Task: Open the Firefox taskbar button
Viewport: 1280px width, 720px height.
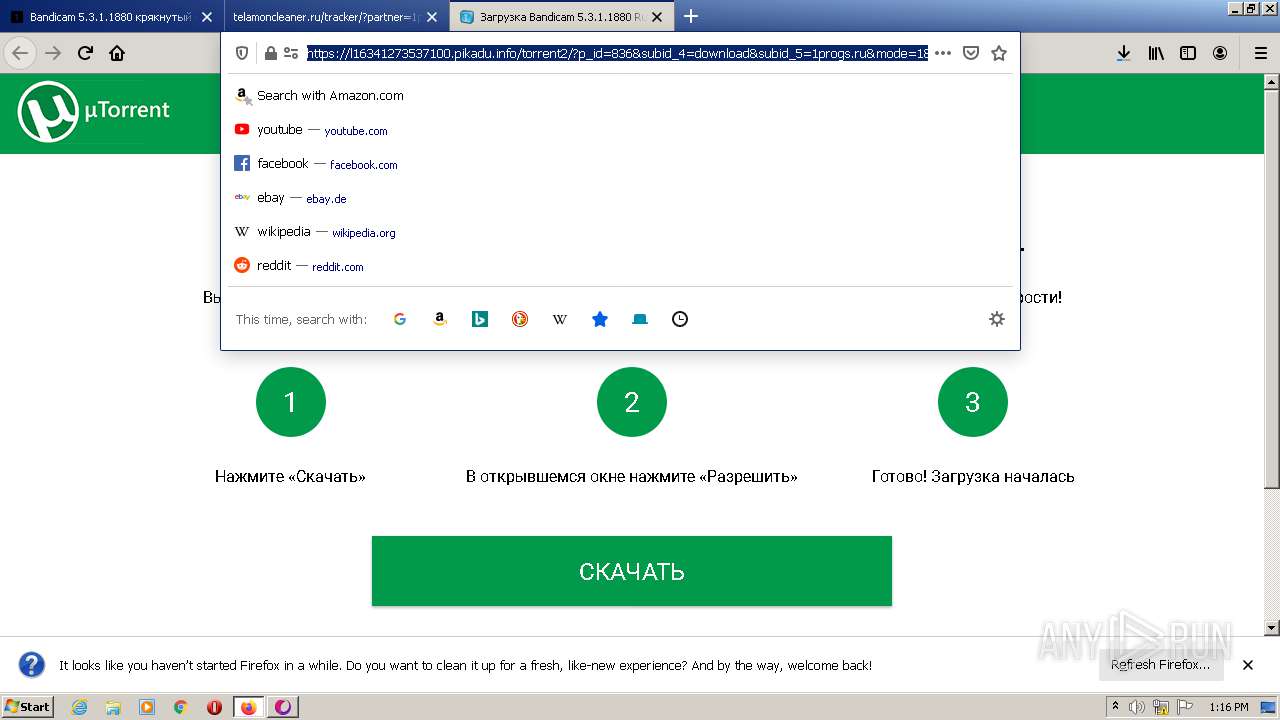Action: (x=249, y=707)
